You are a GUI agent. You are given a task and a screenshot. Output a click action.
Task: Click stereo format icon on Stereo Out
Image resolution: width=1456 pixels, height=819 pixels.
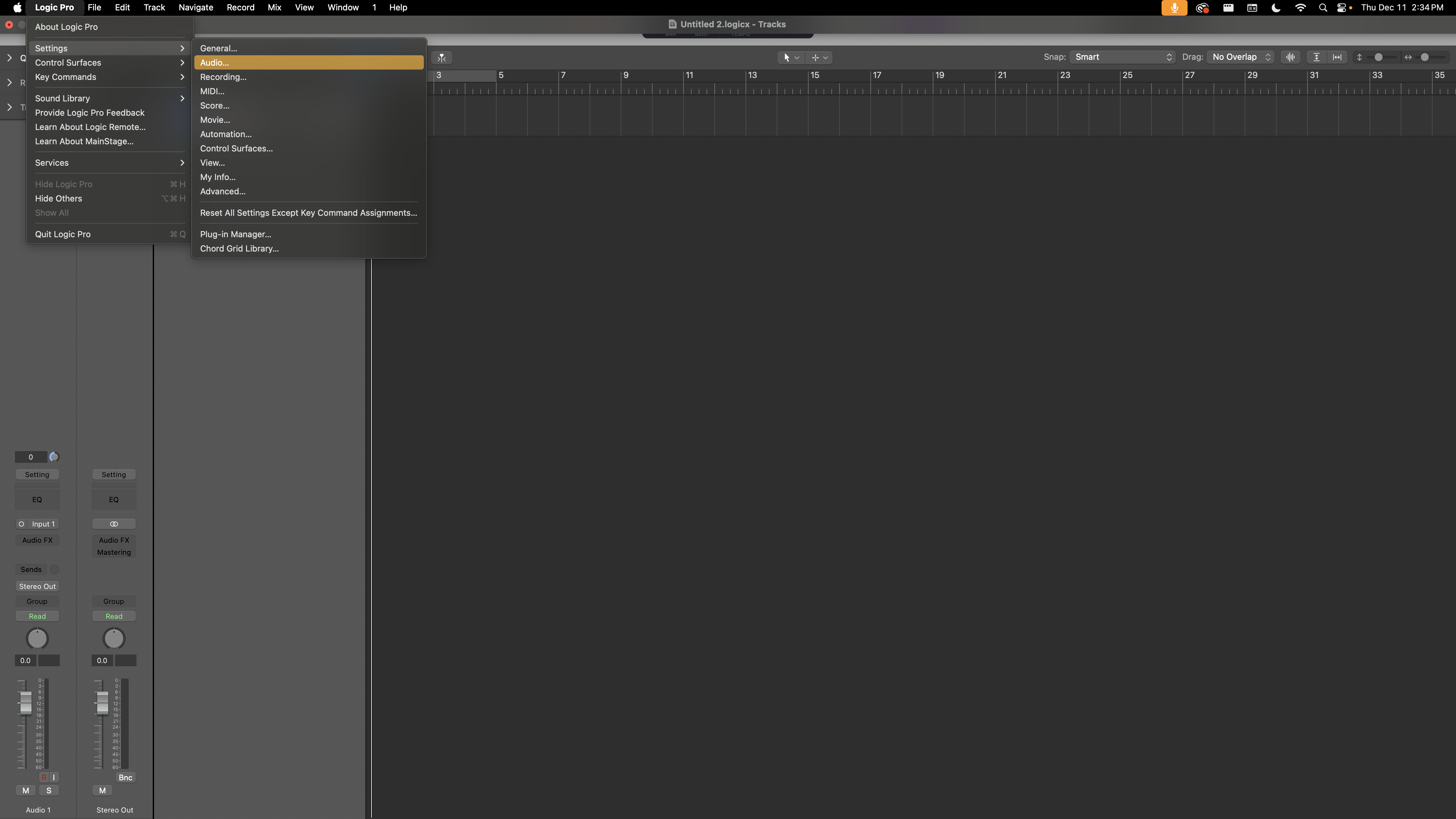(114, 524)
